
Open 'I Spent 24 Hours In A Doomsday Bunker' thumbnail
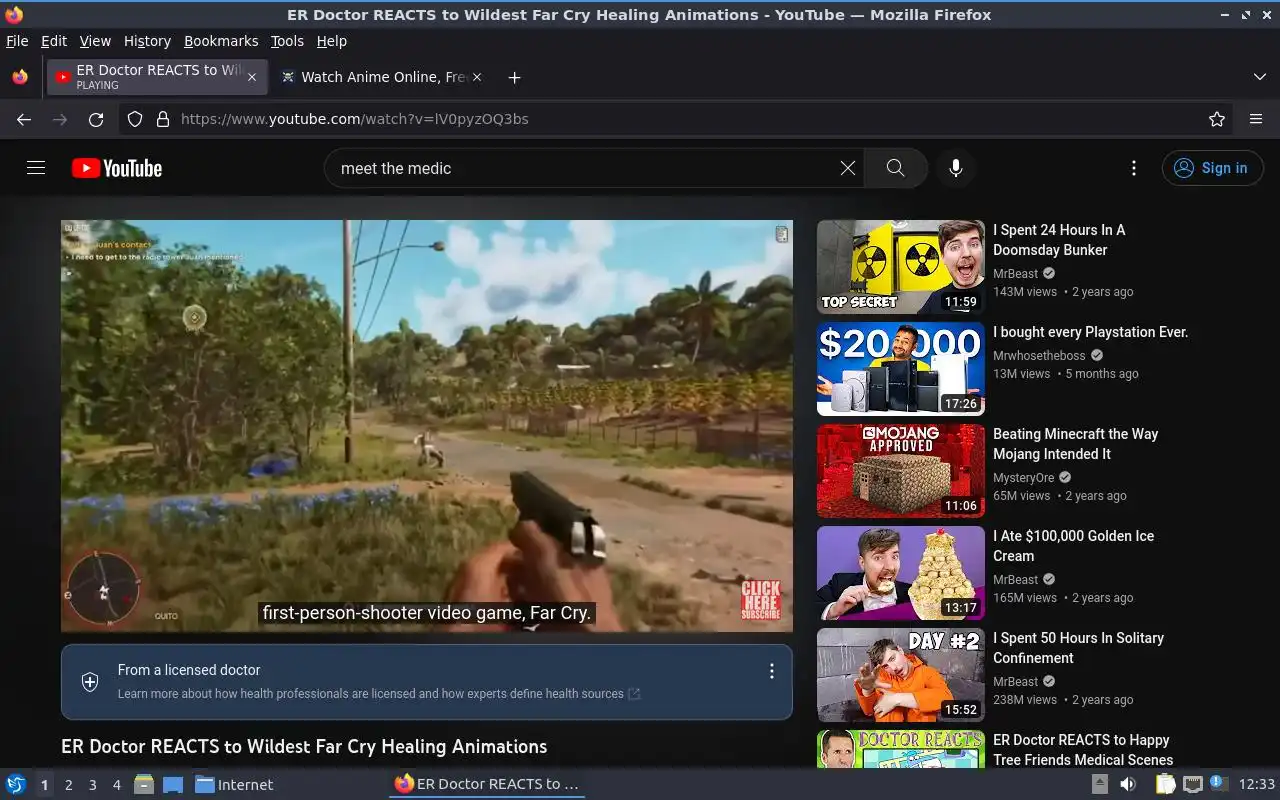click(901, 267)
